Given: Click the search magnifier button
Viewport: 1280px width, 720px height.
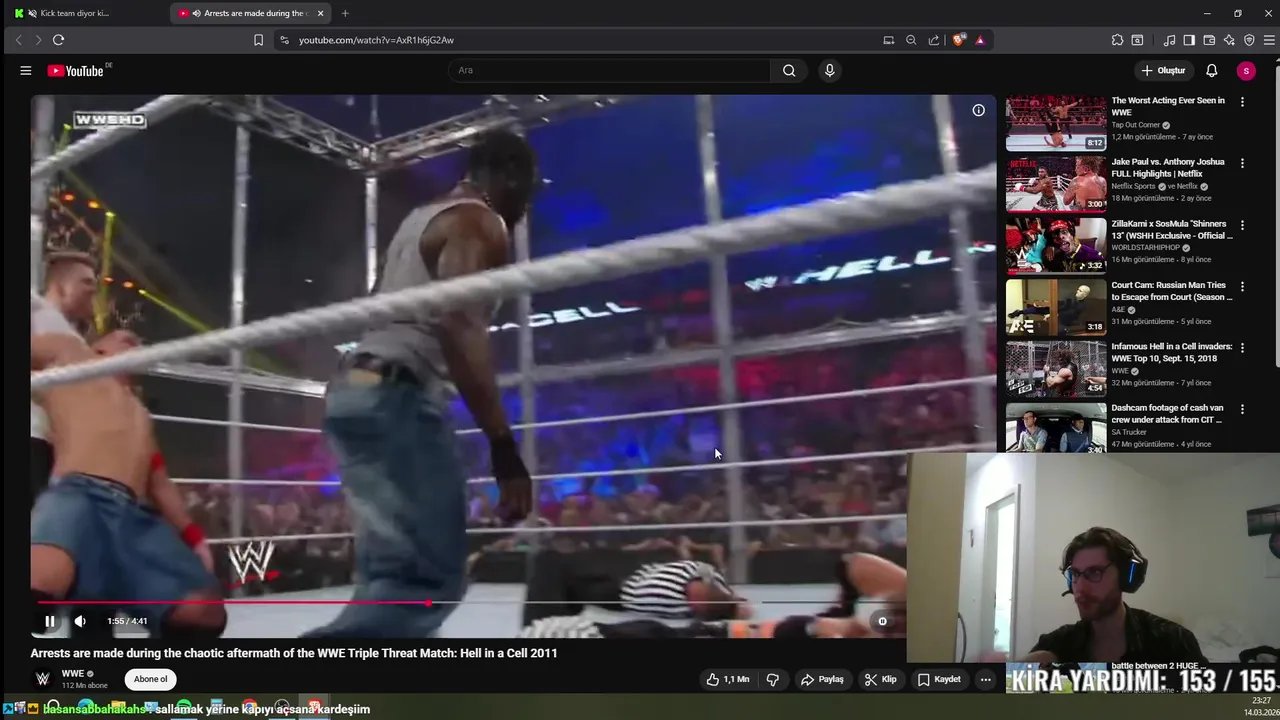Looking at the screenshot, I should tap(789, 71).
